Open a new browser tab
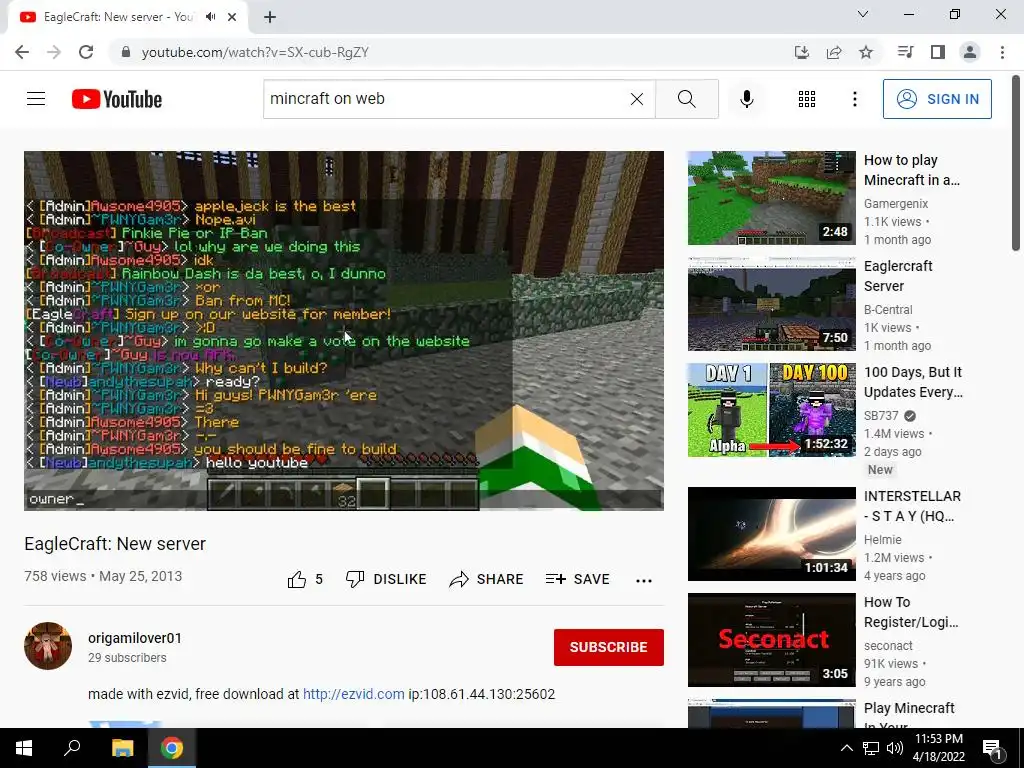 click(x=270, y=17)
